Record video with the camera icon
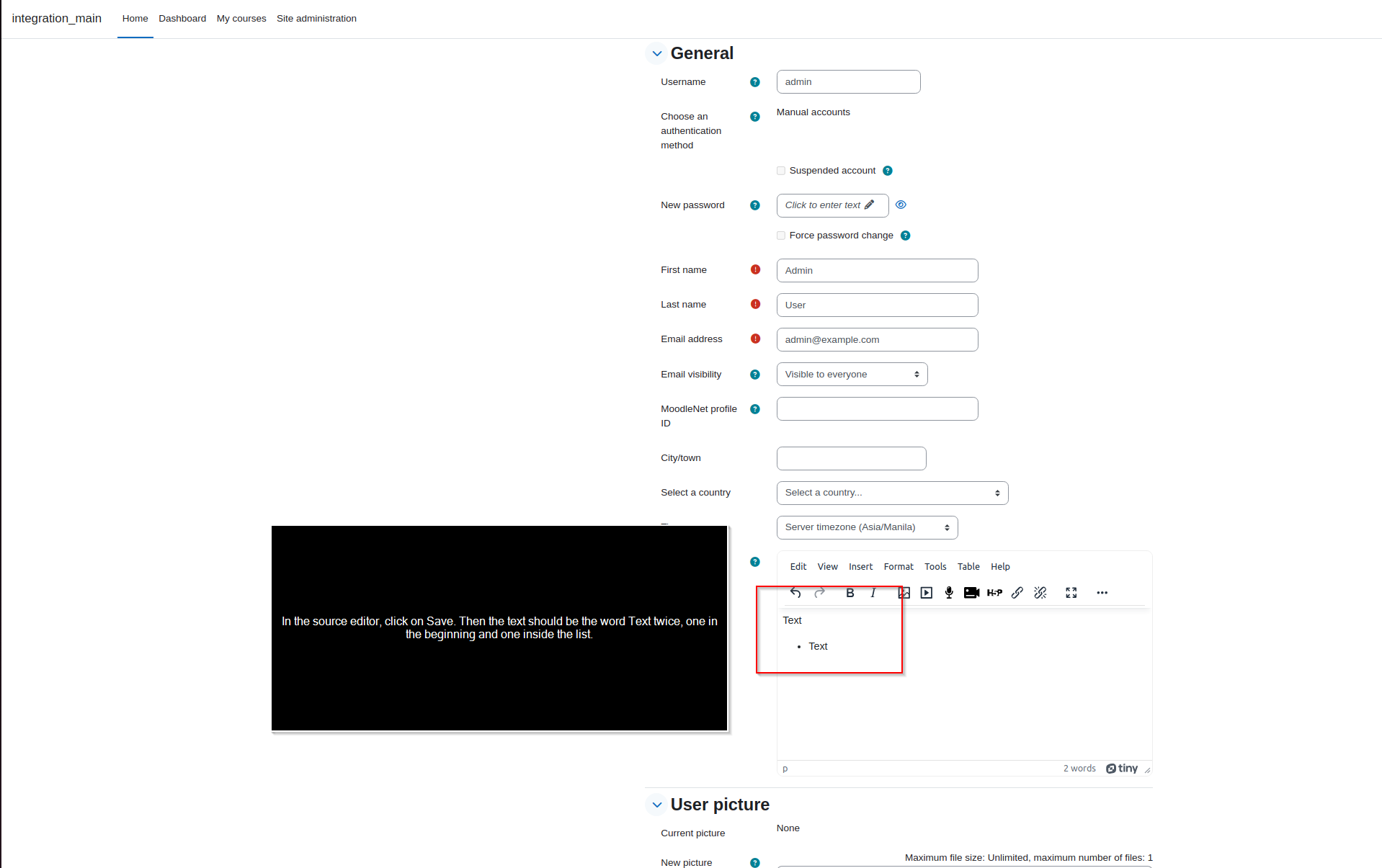 click(971, 593)
